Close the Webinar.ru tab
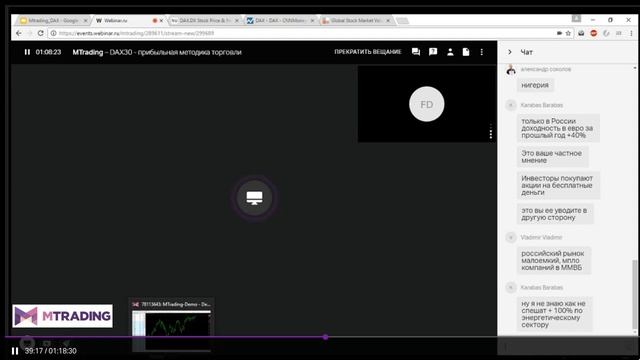Image resolution: width=640 pixels, height=360 pixels. point(162,20)
